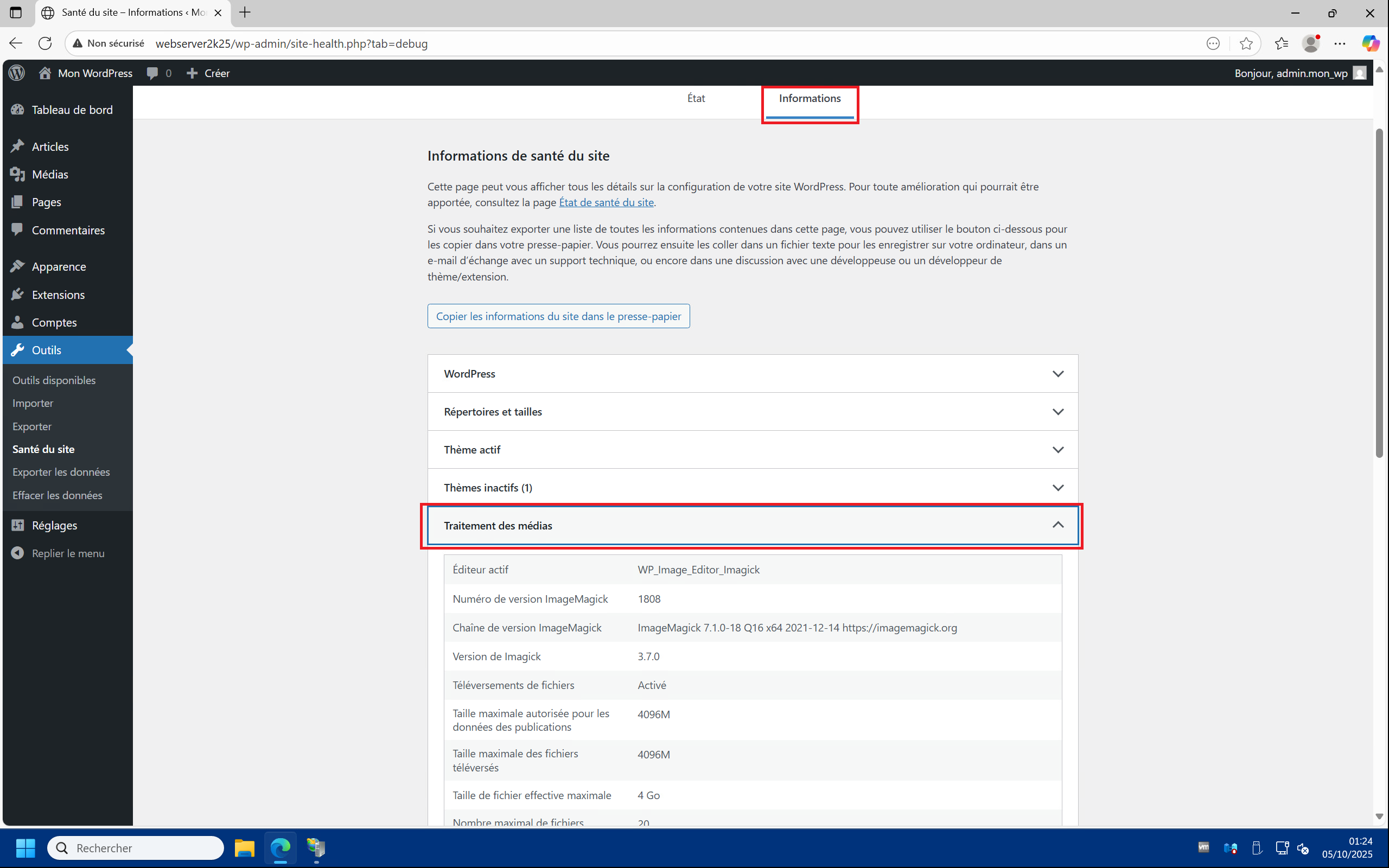Viewport: 1389px width, 868px height.
Task: Click the browser refresh icon
Action: (x=45, y=43)
